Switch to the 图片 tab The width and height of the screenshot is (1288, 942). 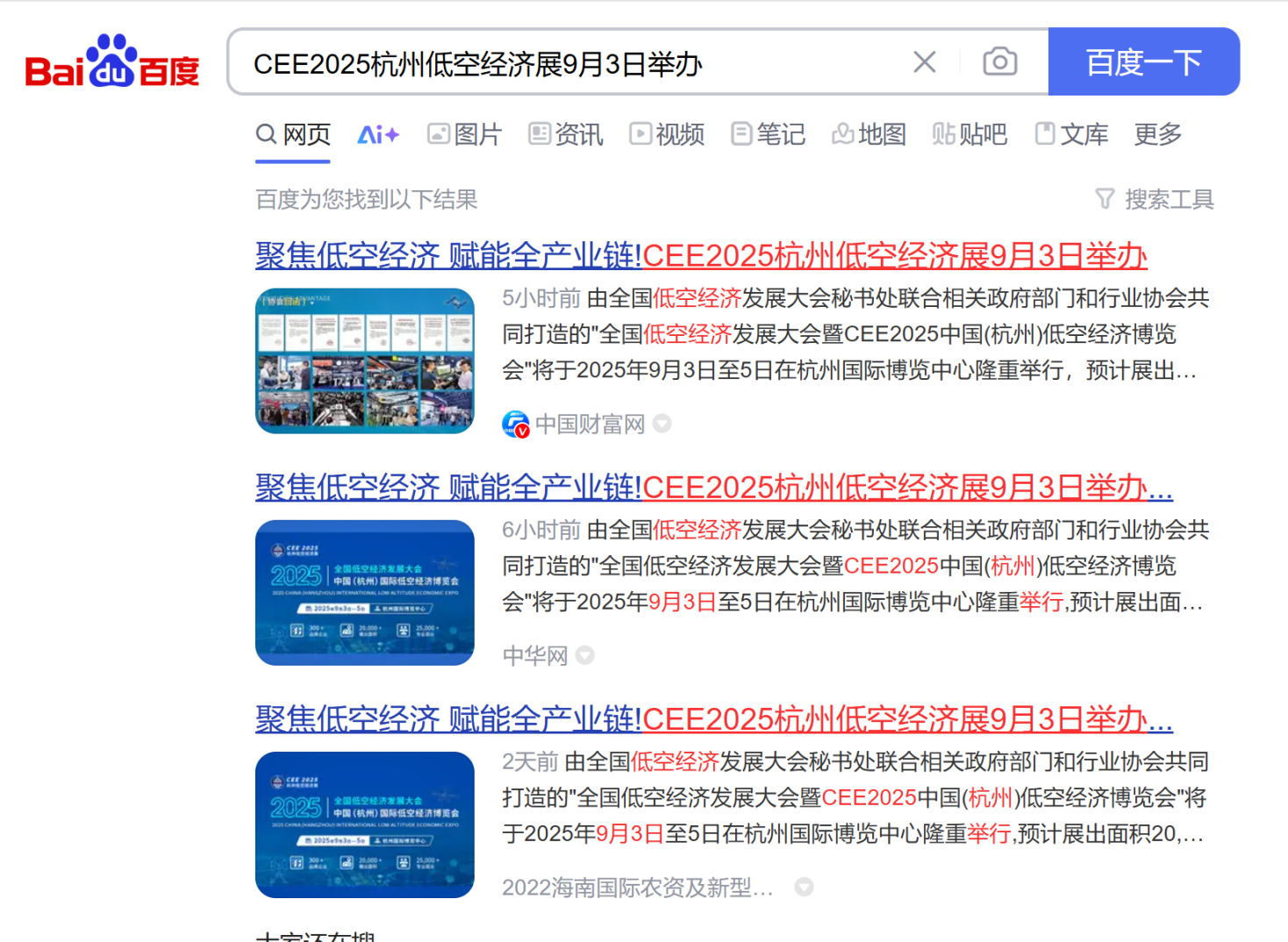point(464,135)
